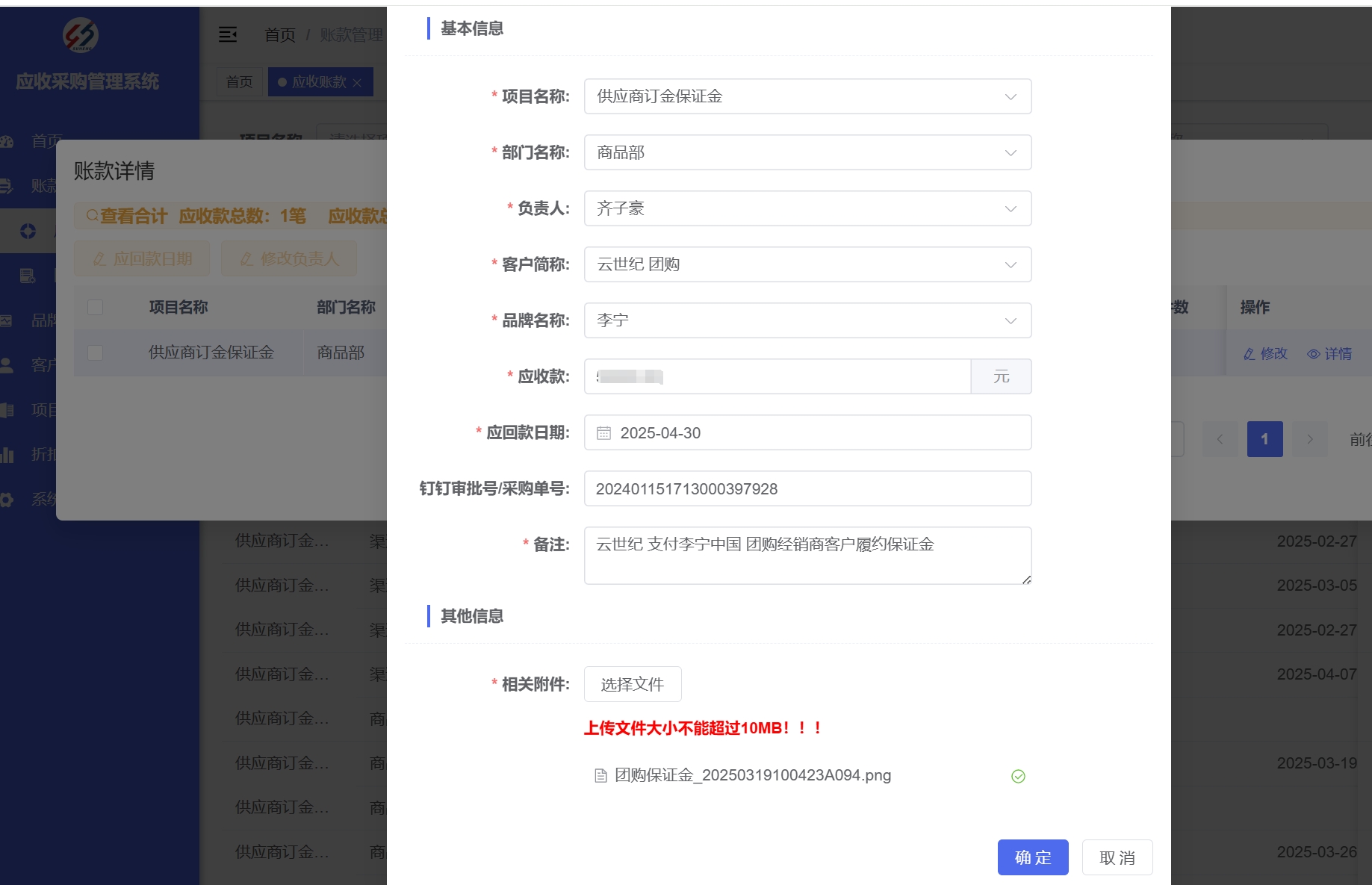Click the file icon beside 团购保证金 attachment
The height and width of the screenshot is (885, 1372).
coord(600,776)
